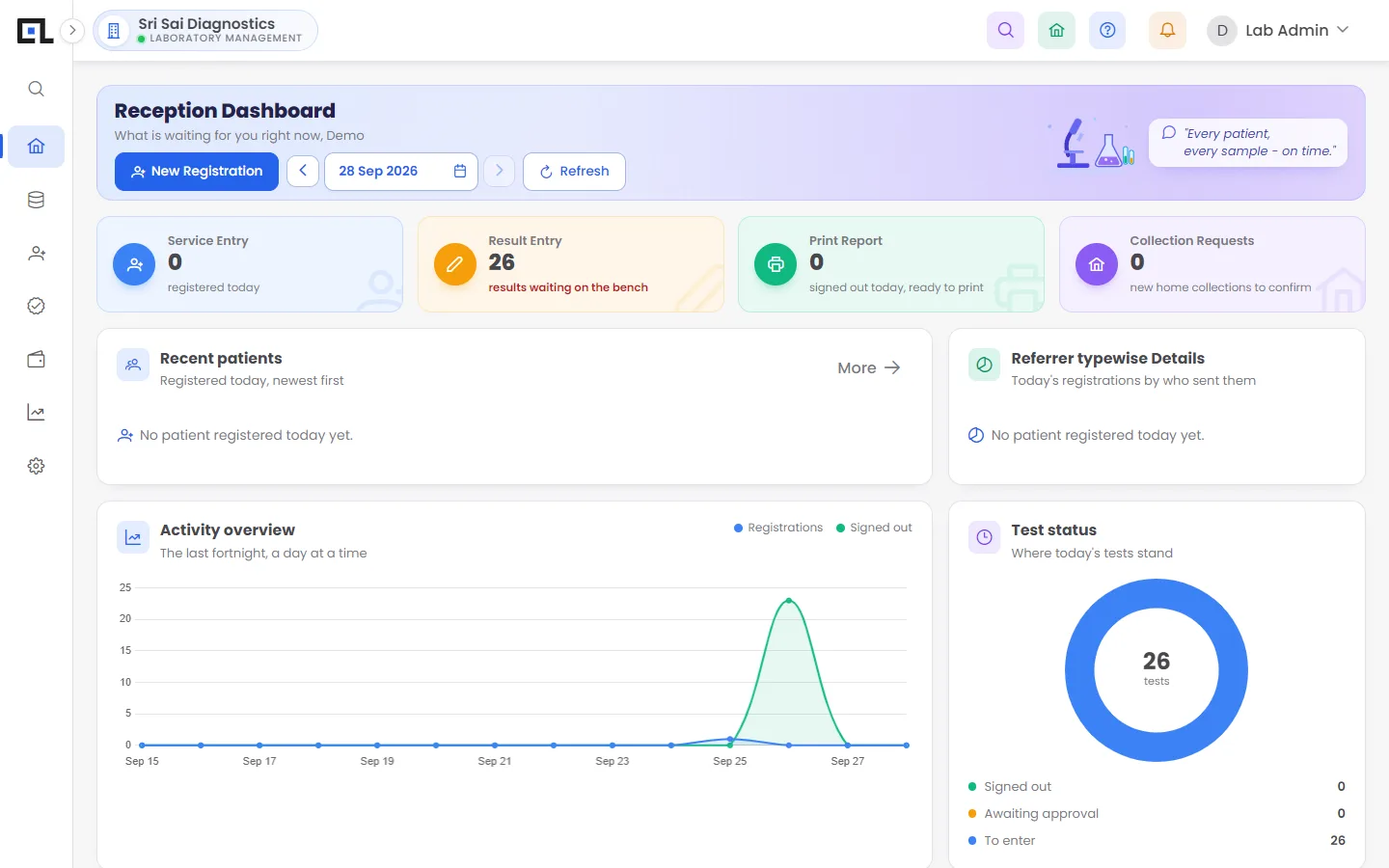1389x868 pixels.
Task: Click the New Registration button
Action: 197,172
